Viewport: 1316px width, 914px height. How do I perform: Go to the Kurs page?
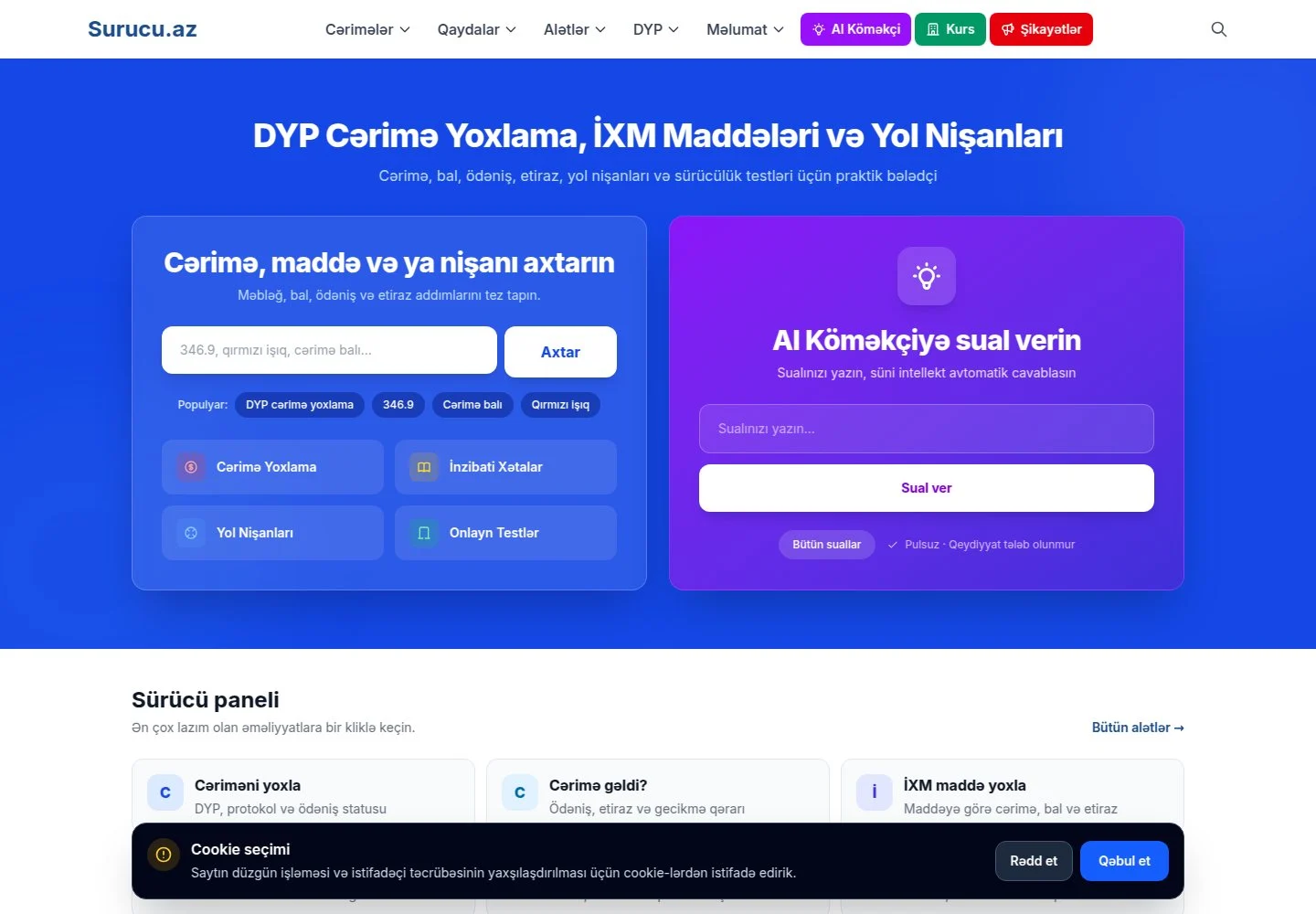[950, 29]
